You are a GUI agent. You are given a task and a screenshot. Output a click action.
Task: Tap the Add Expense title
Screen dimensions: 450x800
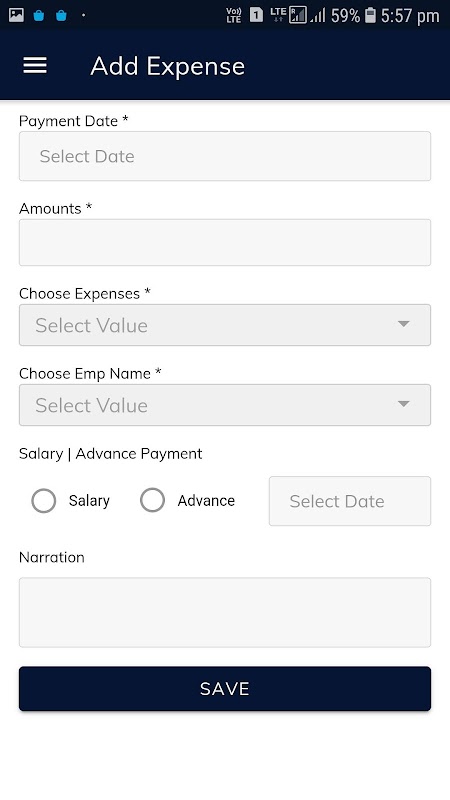[167, 66]
